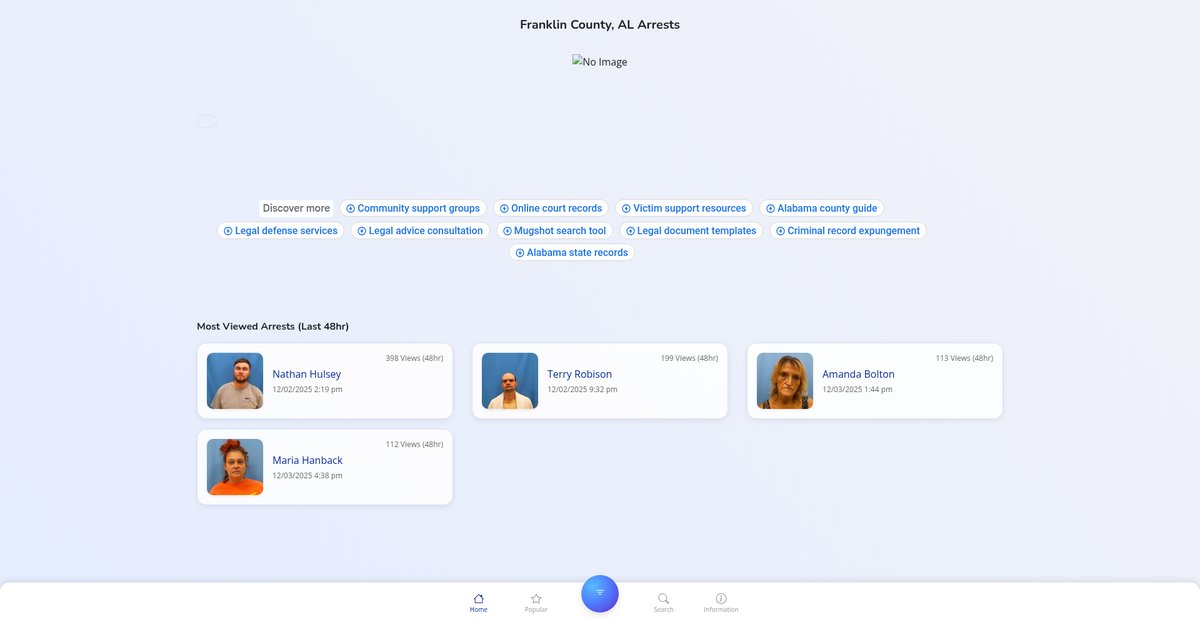
Task: Open the Legal document templates link
Action: tap(691, 230)
